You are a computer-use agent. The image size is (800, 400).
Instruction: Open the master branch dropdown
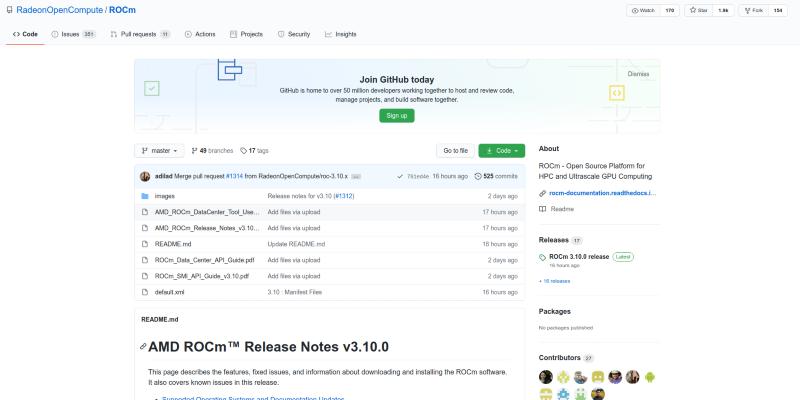click(x=159, y=151)
